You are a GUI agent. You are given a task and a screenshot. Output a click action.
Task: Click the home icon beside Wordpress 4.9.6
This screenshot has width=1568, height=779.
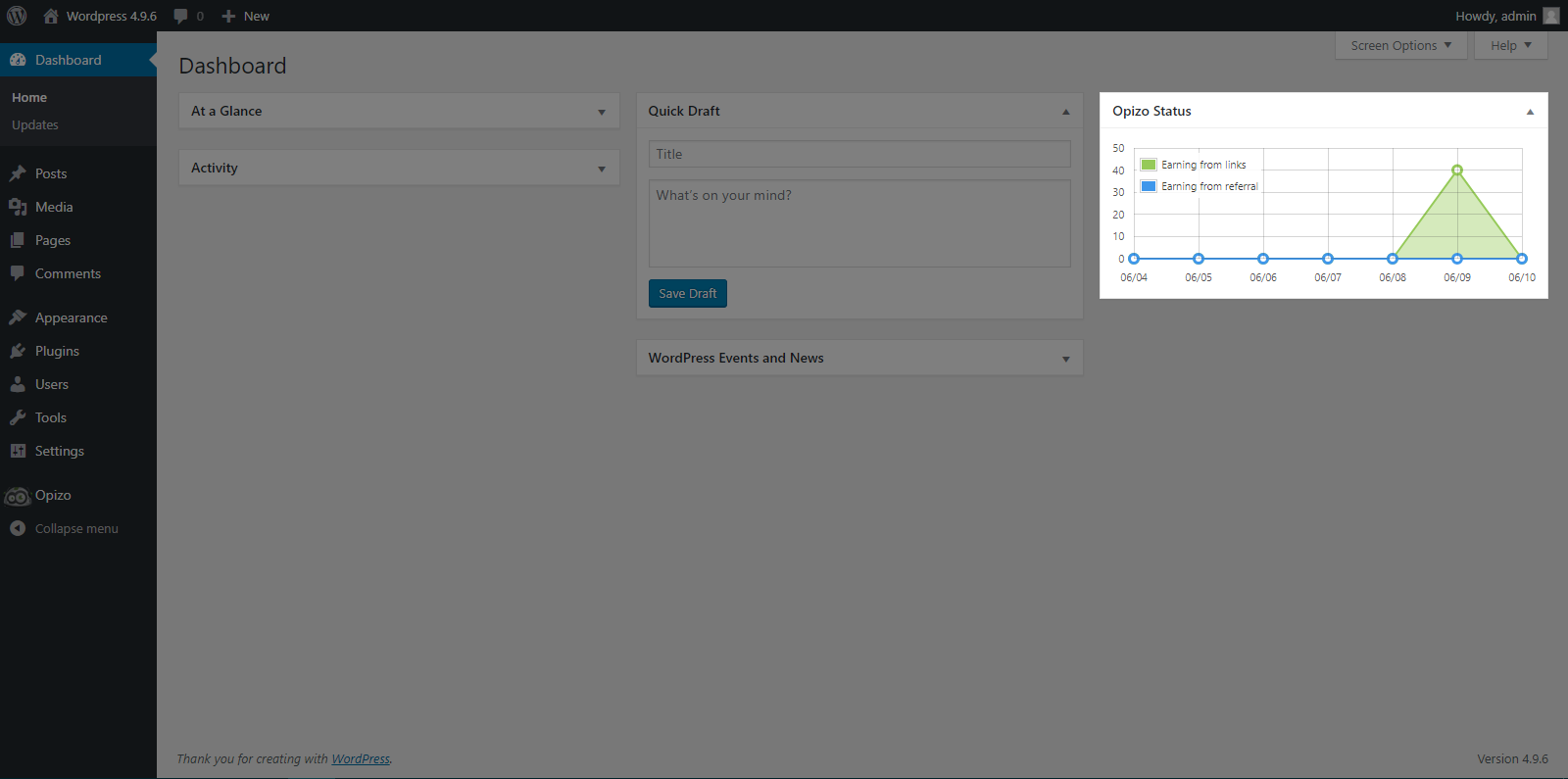point(51,16)
